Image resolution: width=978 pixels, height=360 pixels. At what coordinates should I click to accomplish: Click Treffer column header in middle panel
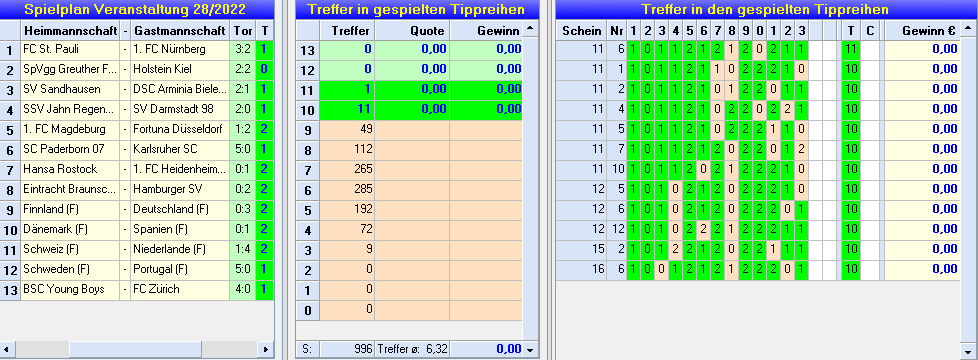(x=347, y=30)
